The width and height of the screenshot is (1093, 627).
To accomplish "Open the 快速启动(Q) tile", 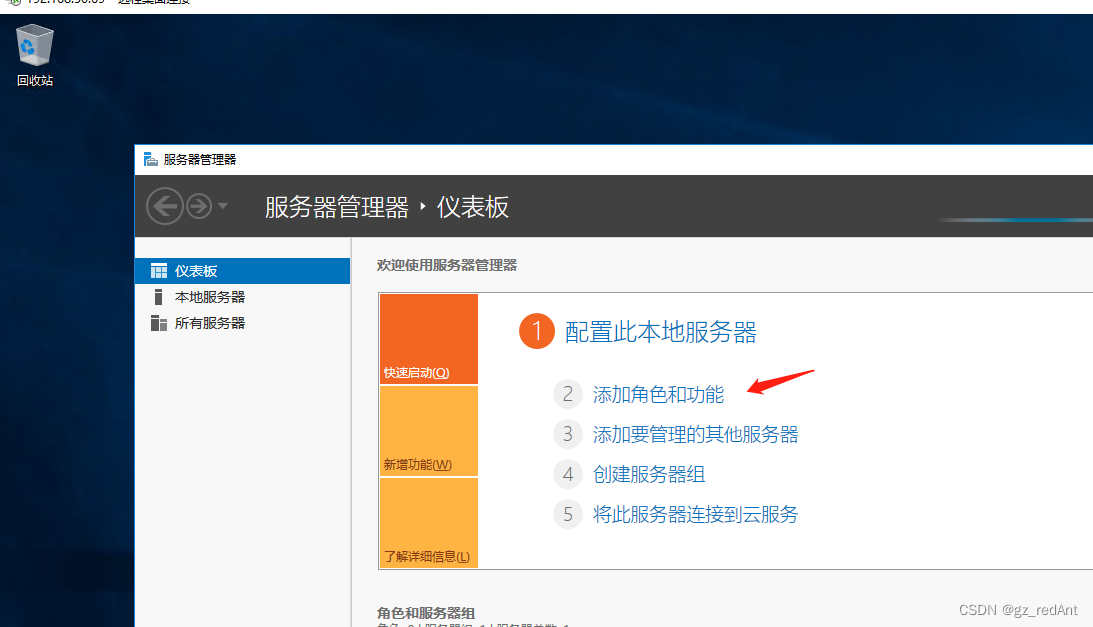I will (429, 339).
